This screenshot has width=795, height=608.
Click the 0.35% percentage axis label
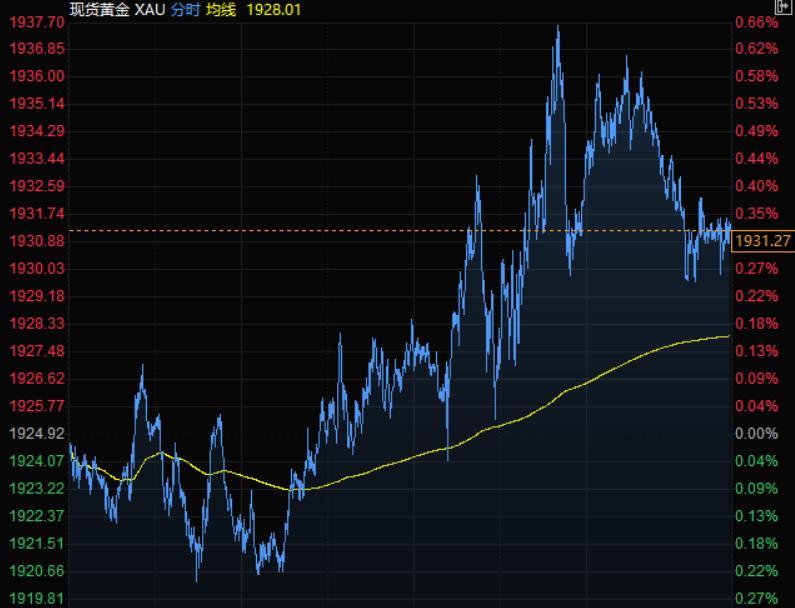point(755,213)
